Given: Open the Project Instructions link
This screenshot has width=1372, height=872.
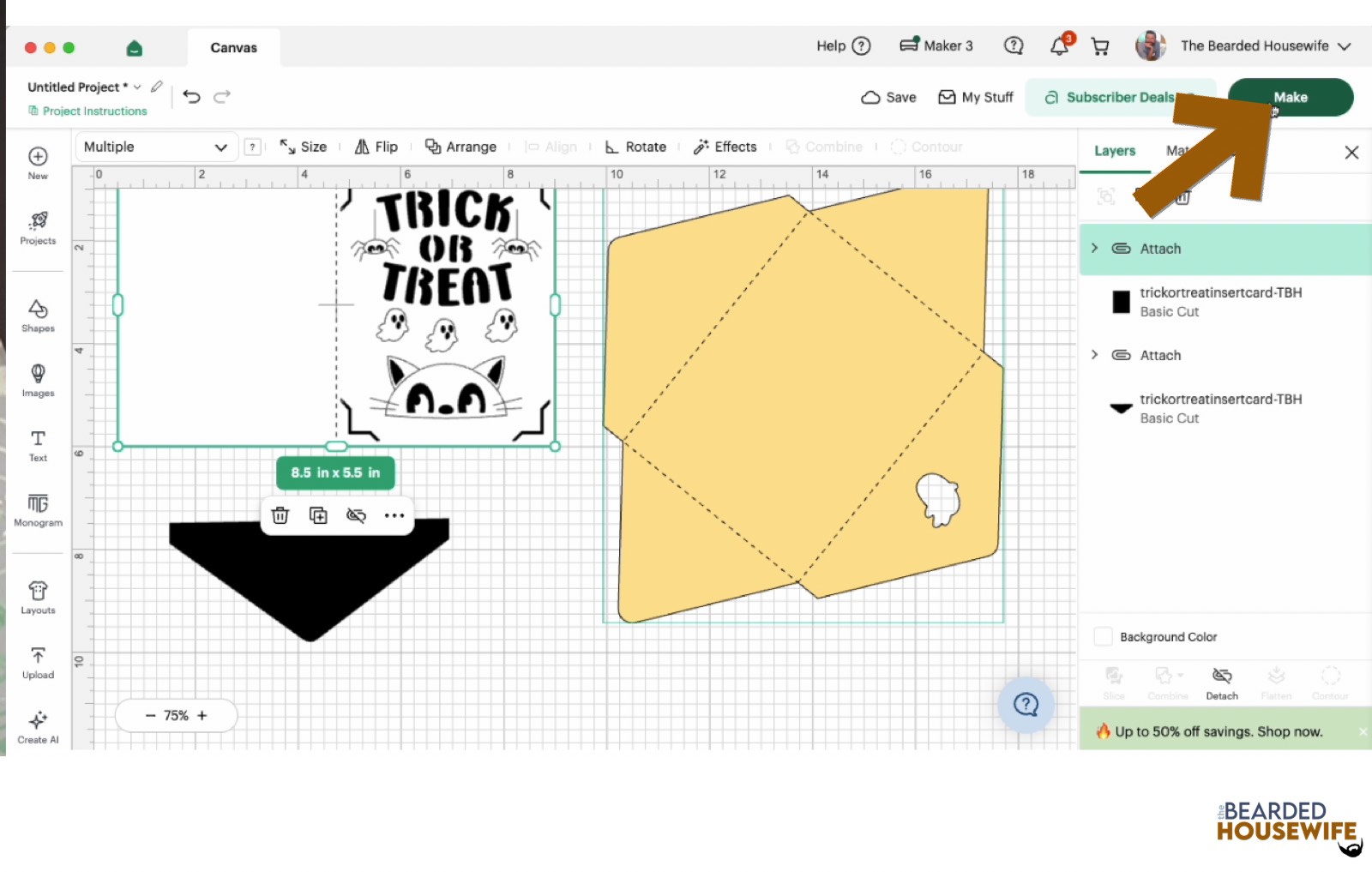Looking at the screenshot, I should pyautogui.click(x=87, y=111).
